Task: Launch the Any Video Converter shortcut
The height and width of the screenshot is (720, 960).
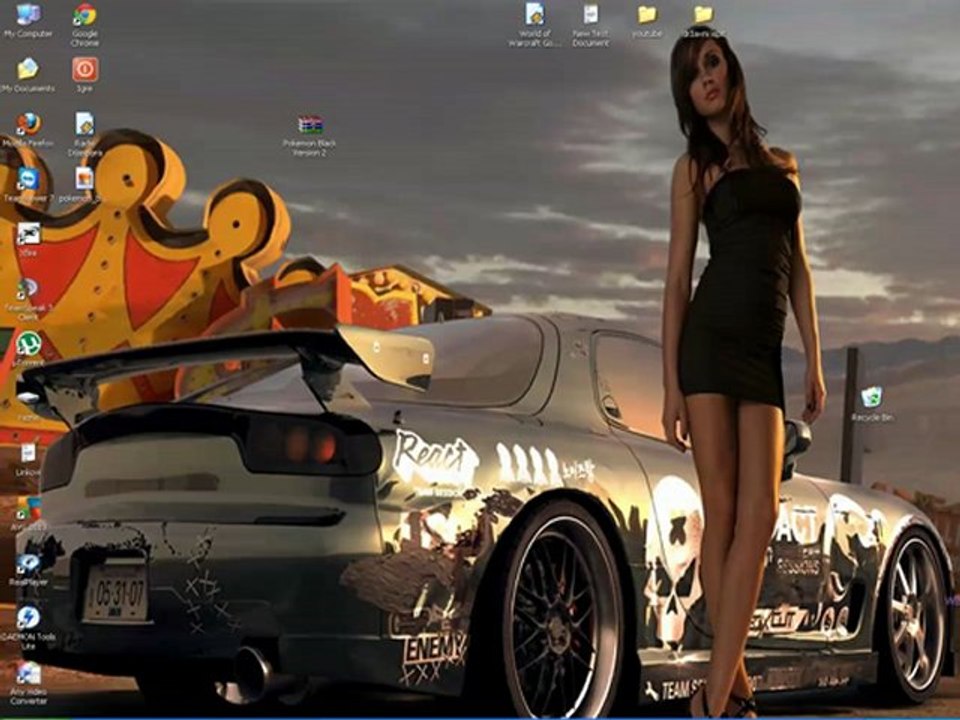Action: click(28, 673)
